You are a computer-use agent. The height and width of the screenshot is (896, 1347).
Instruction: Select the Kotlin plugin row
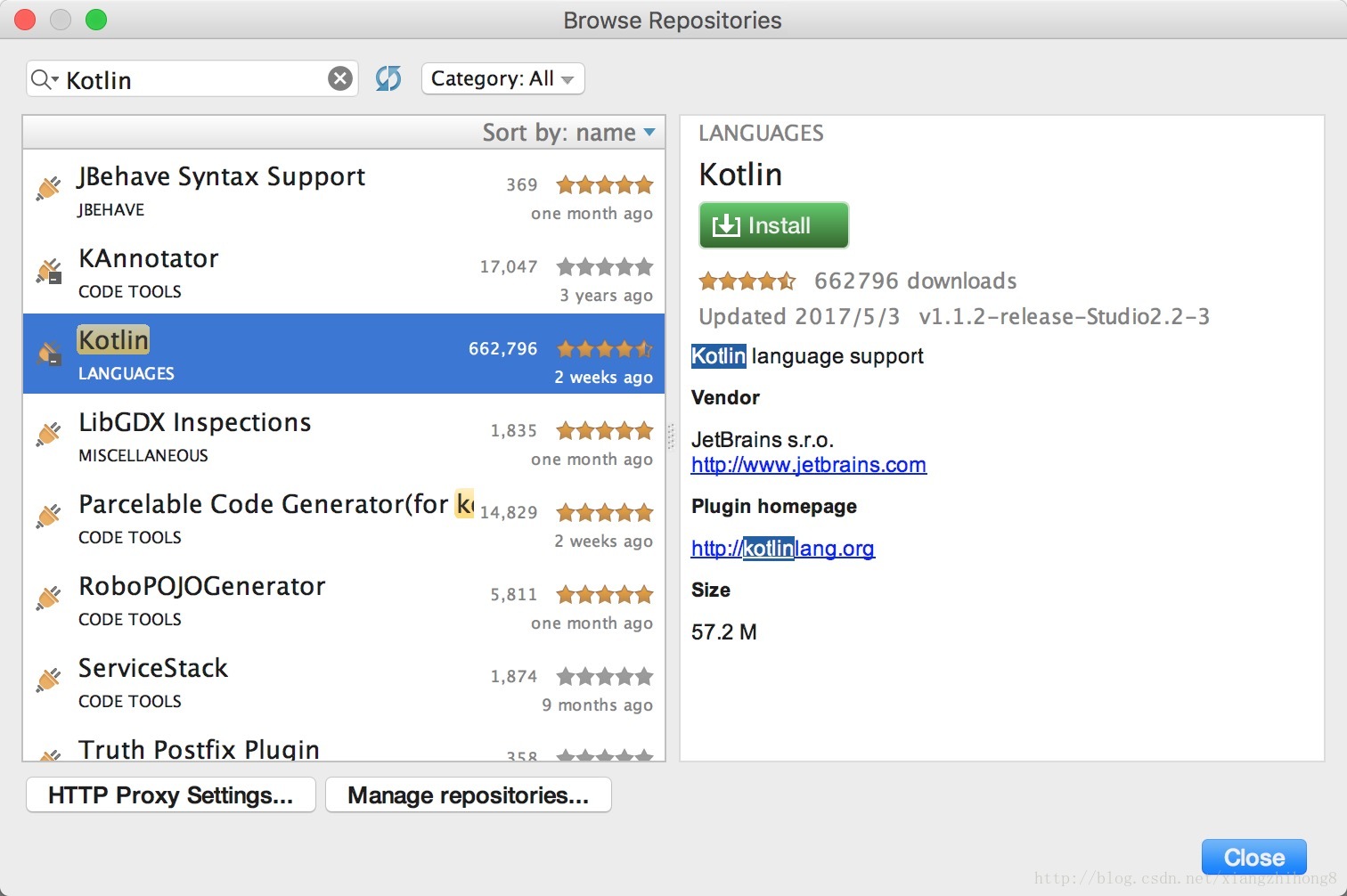[x=344, y=354]
